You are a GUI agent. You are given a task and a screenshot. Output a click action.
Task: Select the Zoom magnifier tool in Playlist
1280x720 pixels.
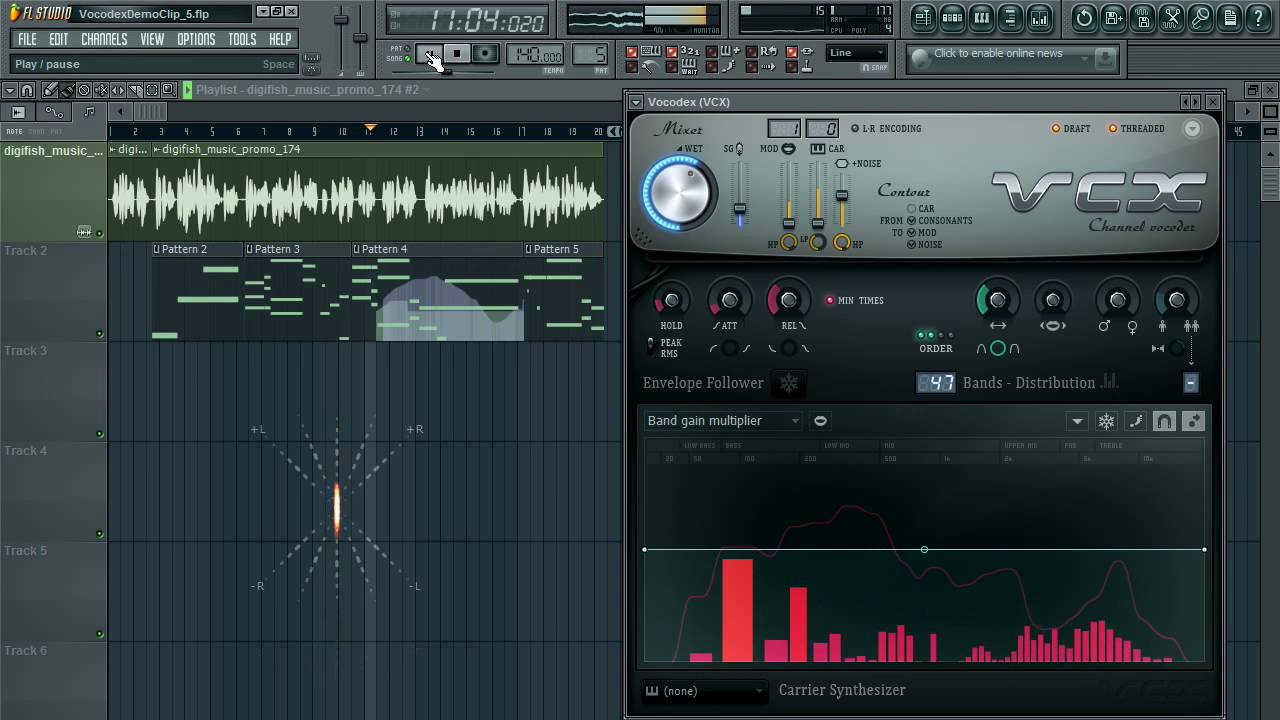click(x=168, y=90)
